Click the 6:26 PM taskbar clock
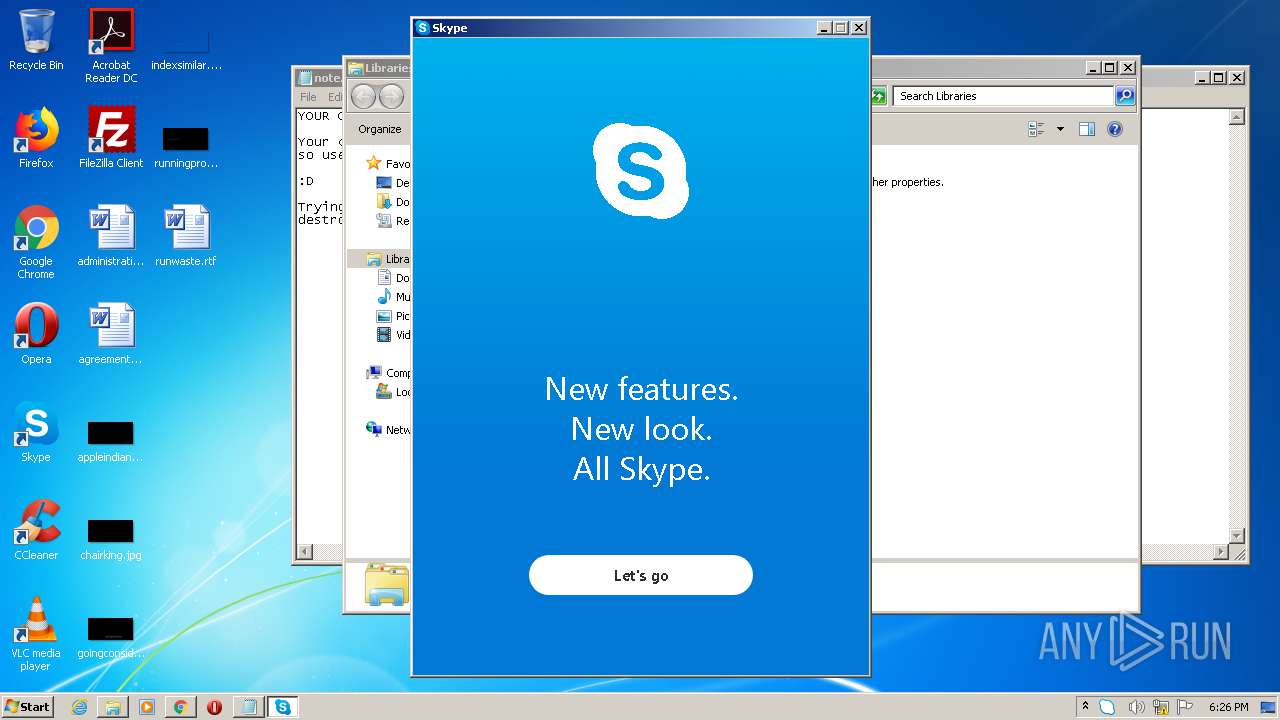 tap(1228, 707)
